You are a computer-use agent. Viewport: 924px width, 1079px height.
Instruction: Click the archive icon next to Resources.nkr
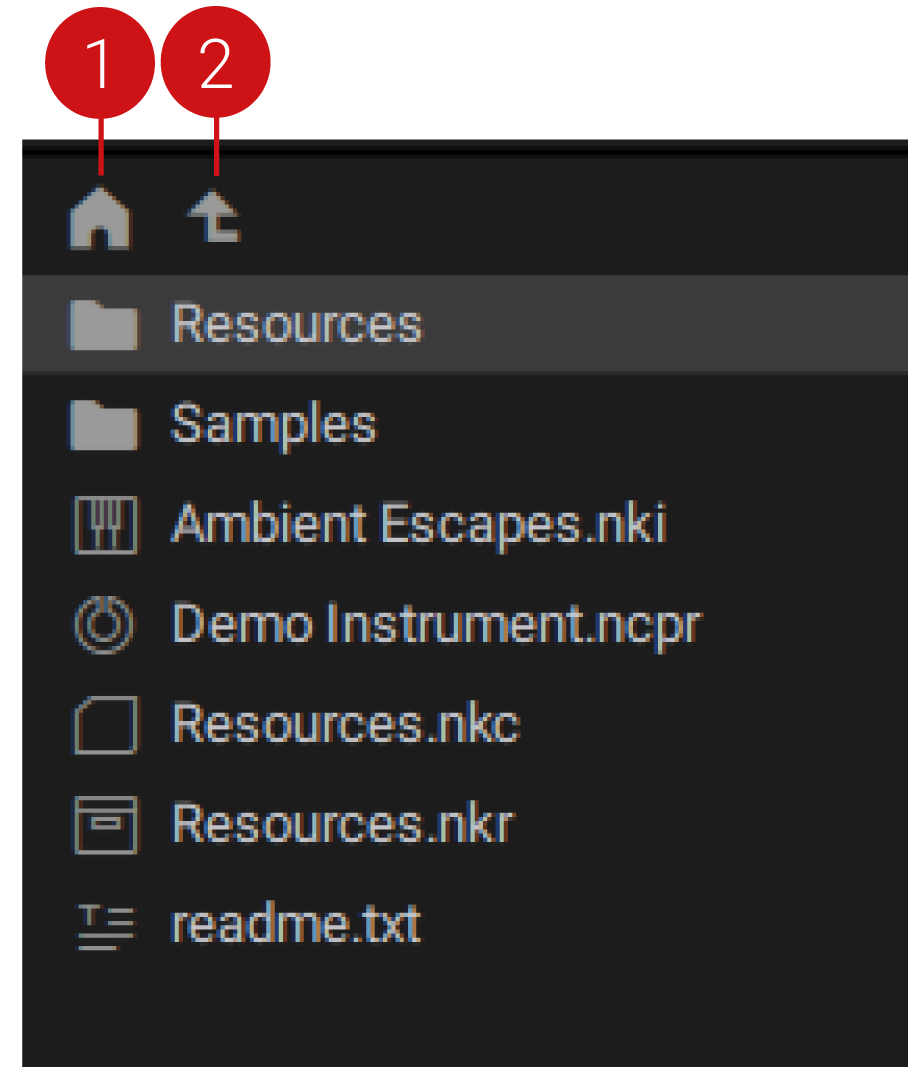tap(104, 824)
